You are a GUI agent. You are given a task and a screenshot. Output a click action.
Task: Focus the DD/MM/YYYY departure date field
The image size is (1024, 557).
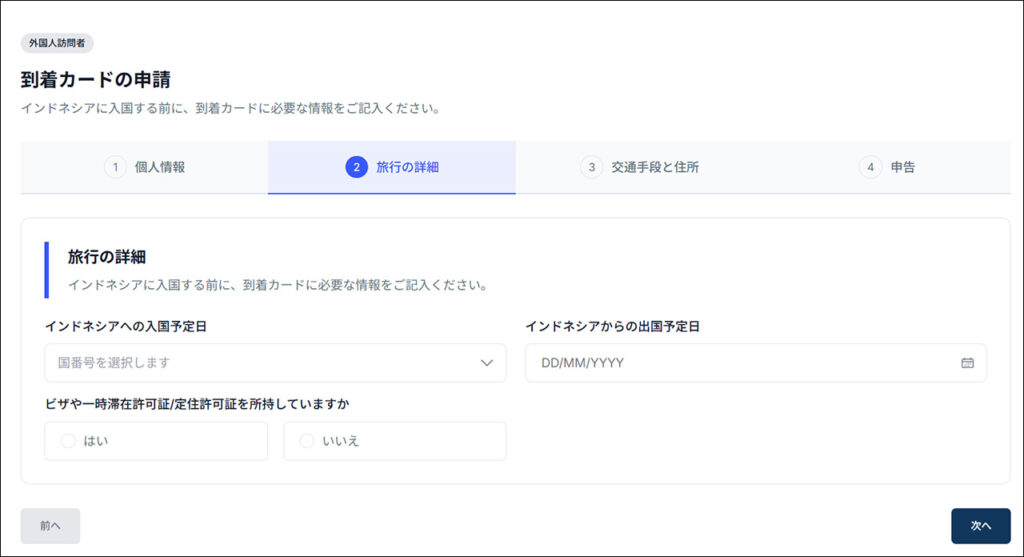coord(756,362)
